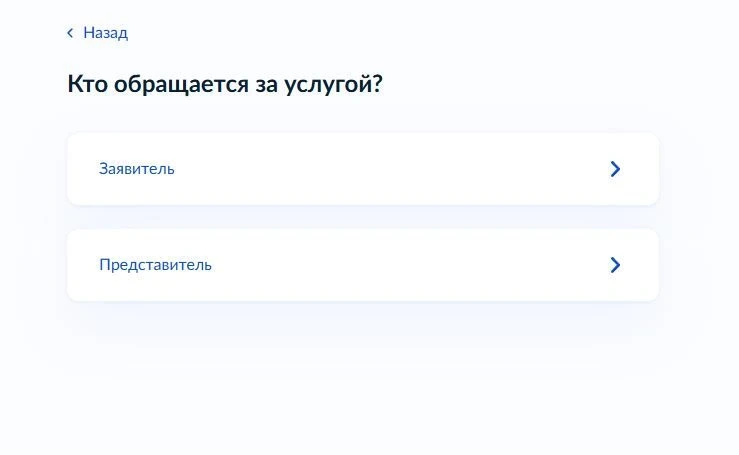Select the Представитель option card

pyautogui.click(x=362, y=265)
